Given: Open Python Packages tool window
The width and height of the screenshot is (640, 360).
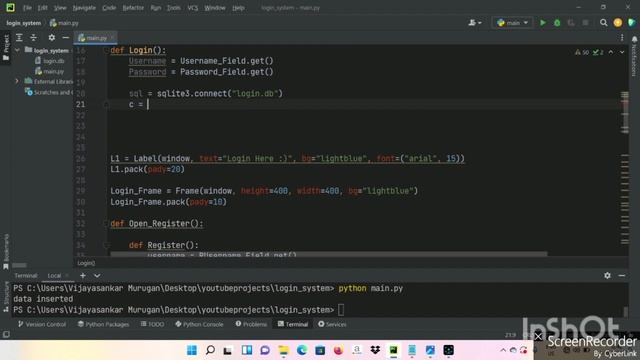Looking at the screenshot, I should (103, 324).
